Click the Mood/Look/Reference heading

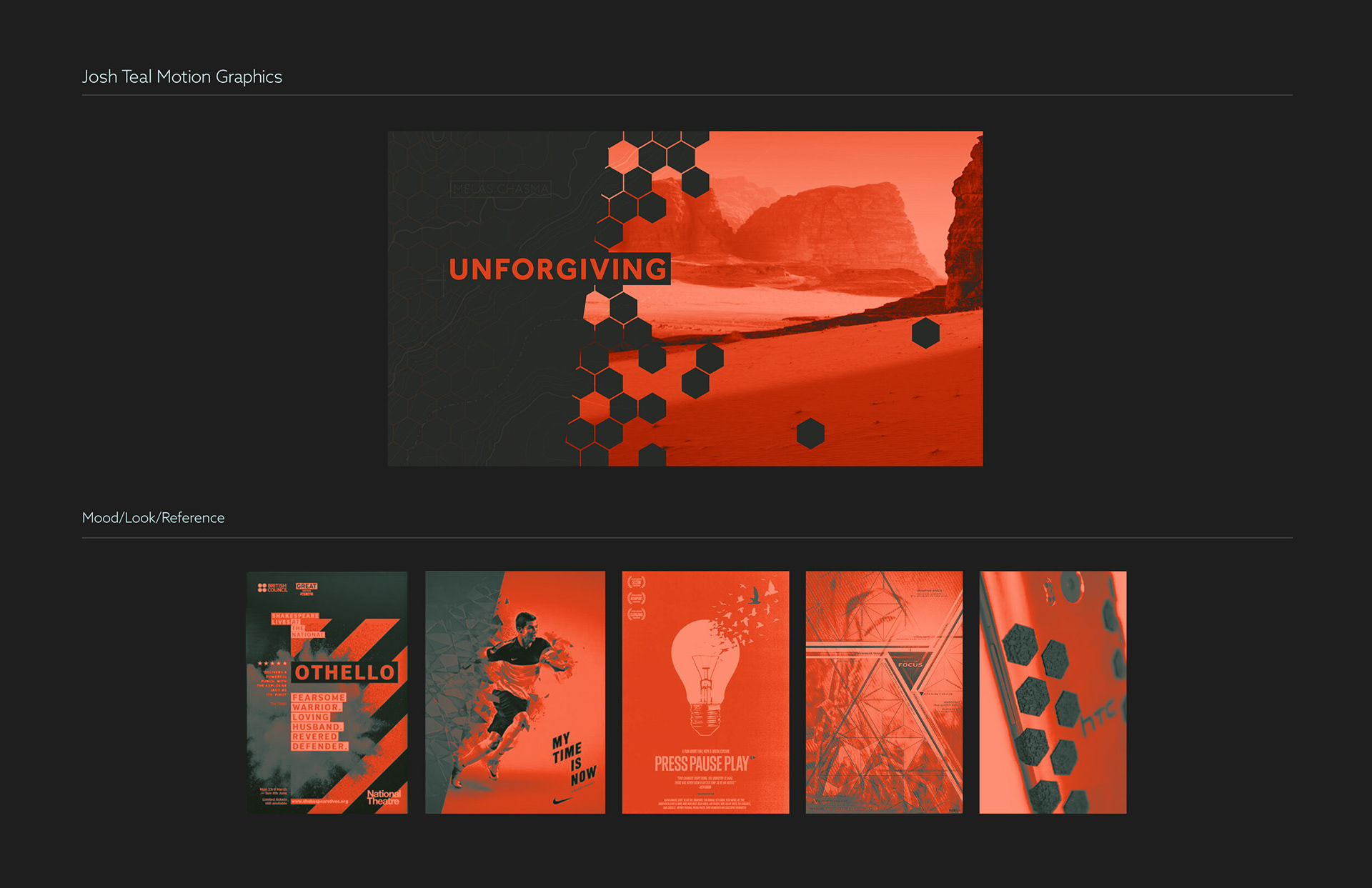click(x=153, y=517)
